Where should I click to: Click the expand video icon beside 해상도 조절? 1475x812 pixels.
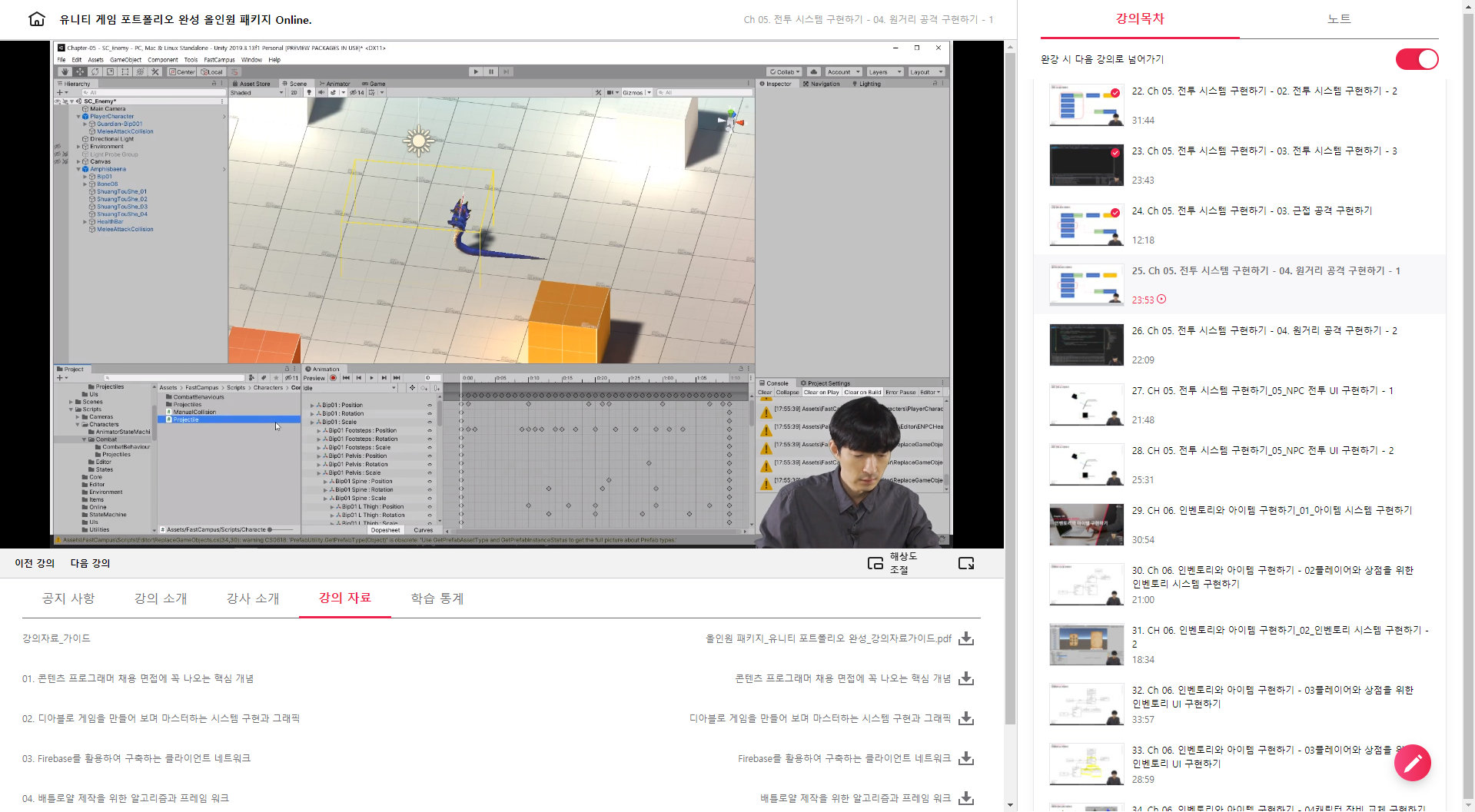tap(966, 563)
